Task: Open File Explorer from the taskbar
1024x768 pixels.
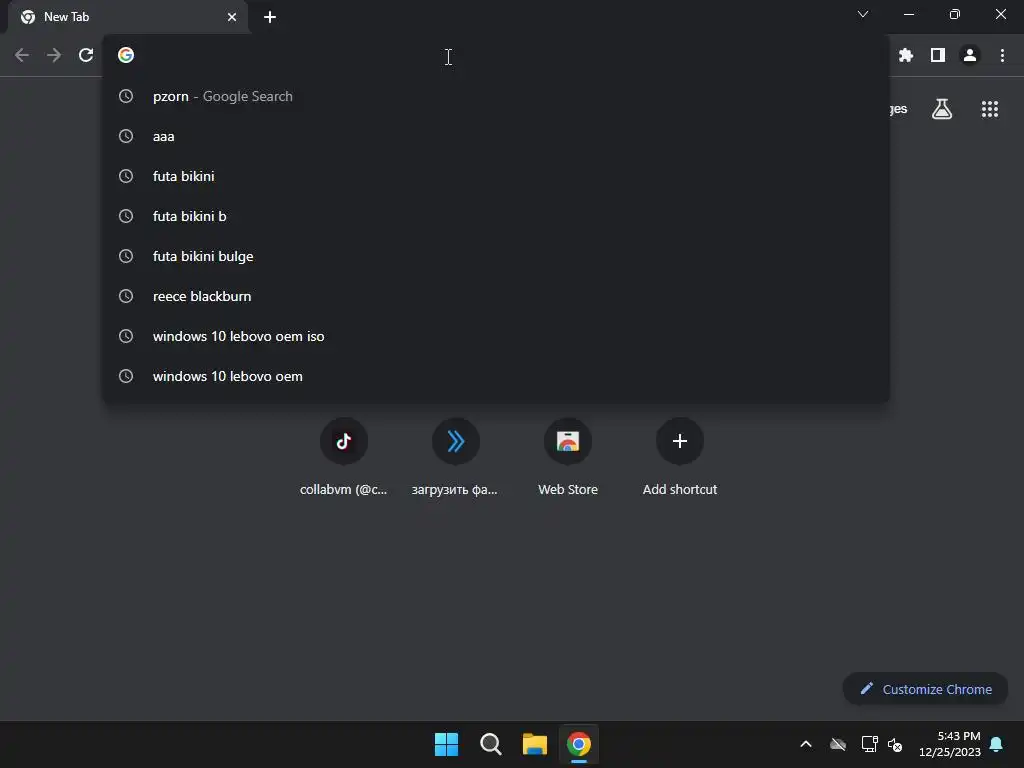Action: click(534, 744)
